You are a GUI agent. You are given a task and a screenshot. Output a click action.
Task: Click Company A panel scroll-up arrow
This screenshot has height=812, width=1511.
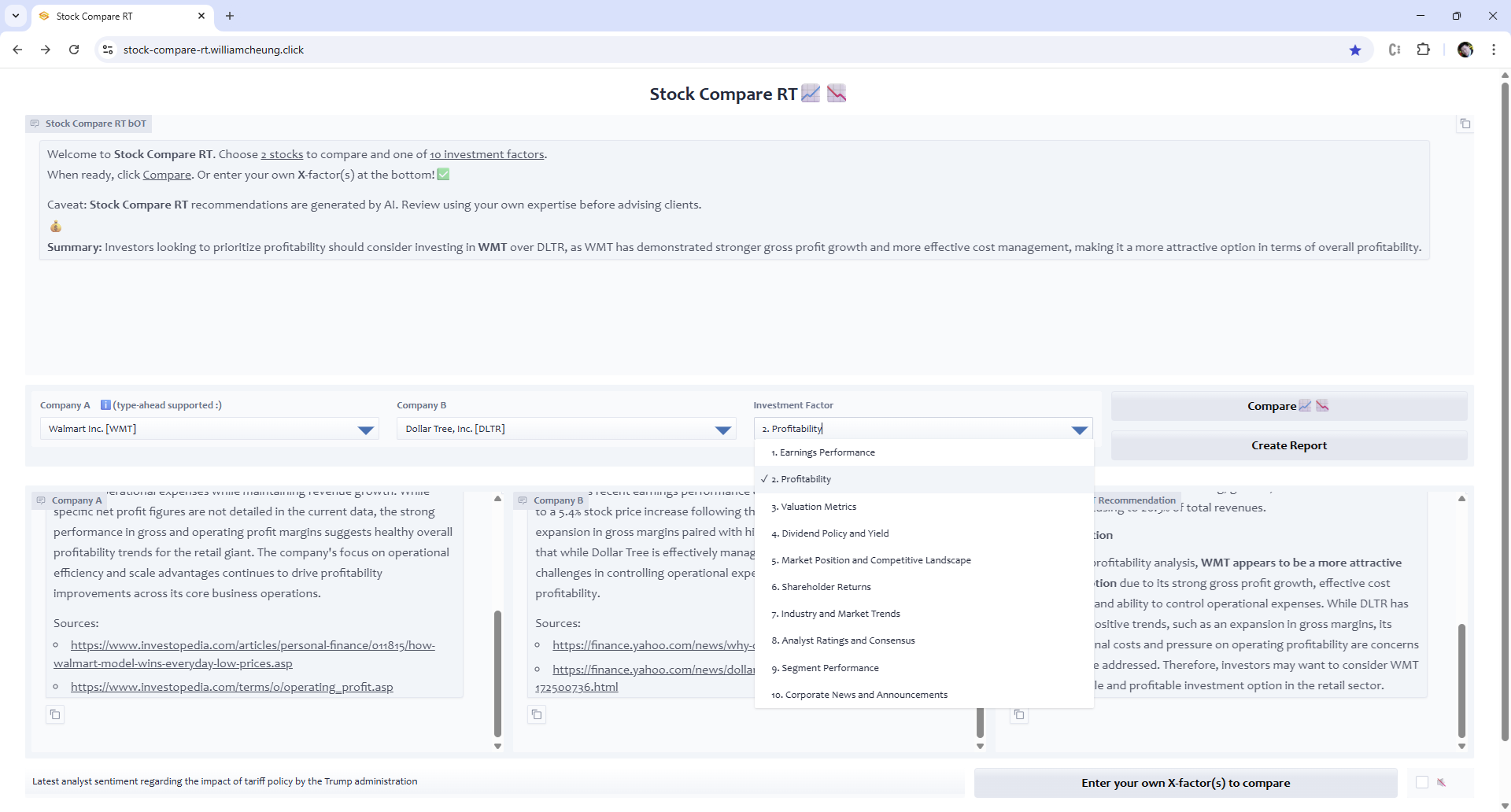coord(497,499)
